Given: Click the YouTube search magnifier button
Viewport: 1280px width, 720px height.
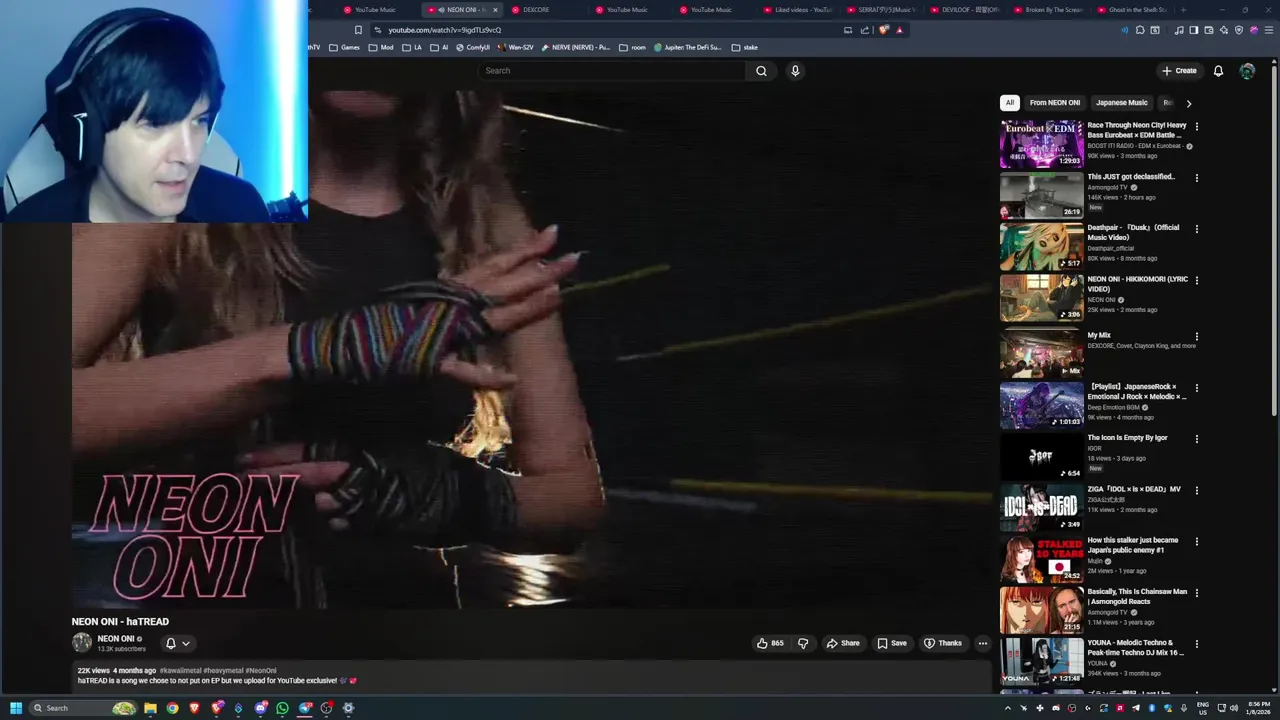Looking at the screenshot, I should (761, 71).
